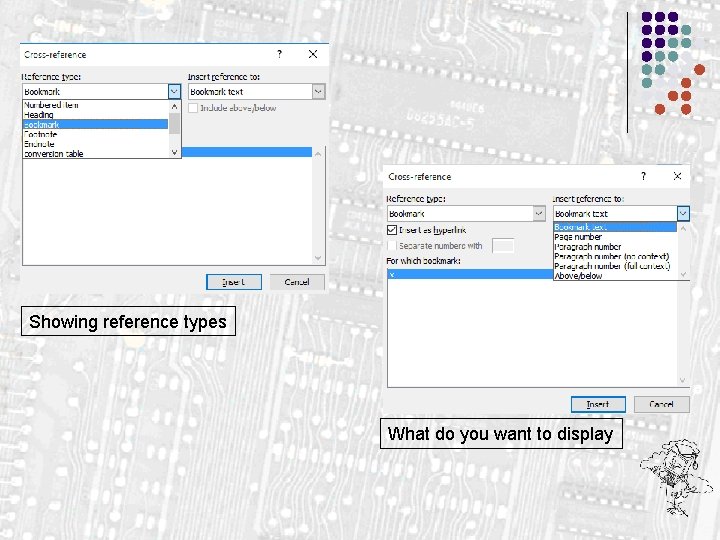Uncheck Insert as hyperlink checkbox
Viewport: 720px width, 540px height.
click(392, 230)
